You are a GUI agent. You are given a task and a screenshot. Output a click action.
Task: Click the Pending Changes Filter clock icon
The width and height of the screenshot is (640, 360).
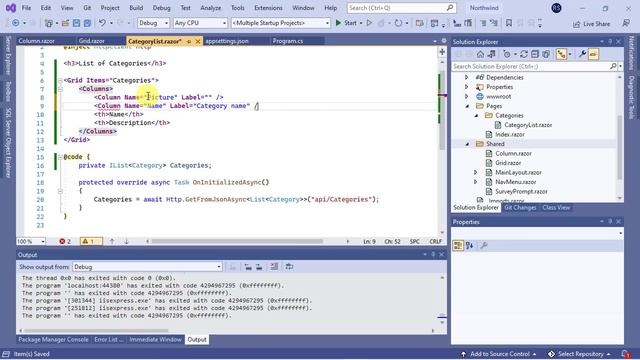[x=507, y=54]
